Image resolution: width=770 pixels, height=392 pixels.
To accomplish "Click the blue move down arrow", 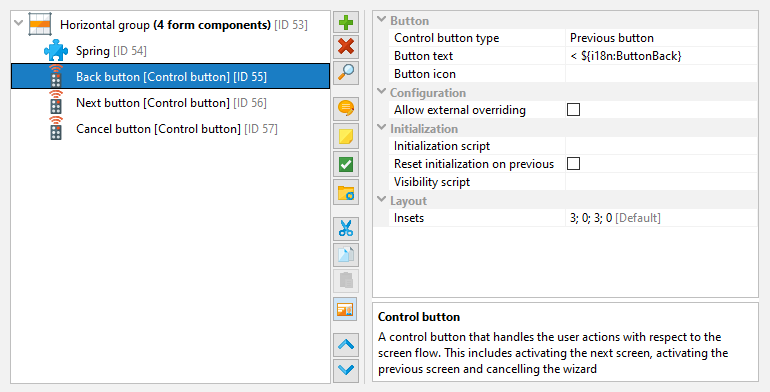I will tap(346, 370).
